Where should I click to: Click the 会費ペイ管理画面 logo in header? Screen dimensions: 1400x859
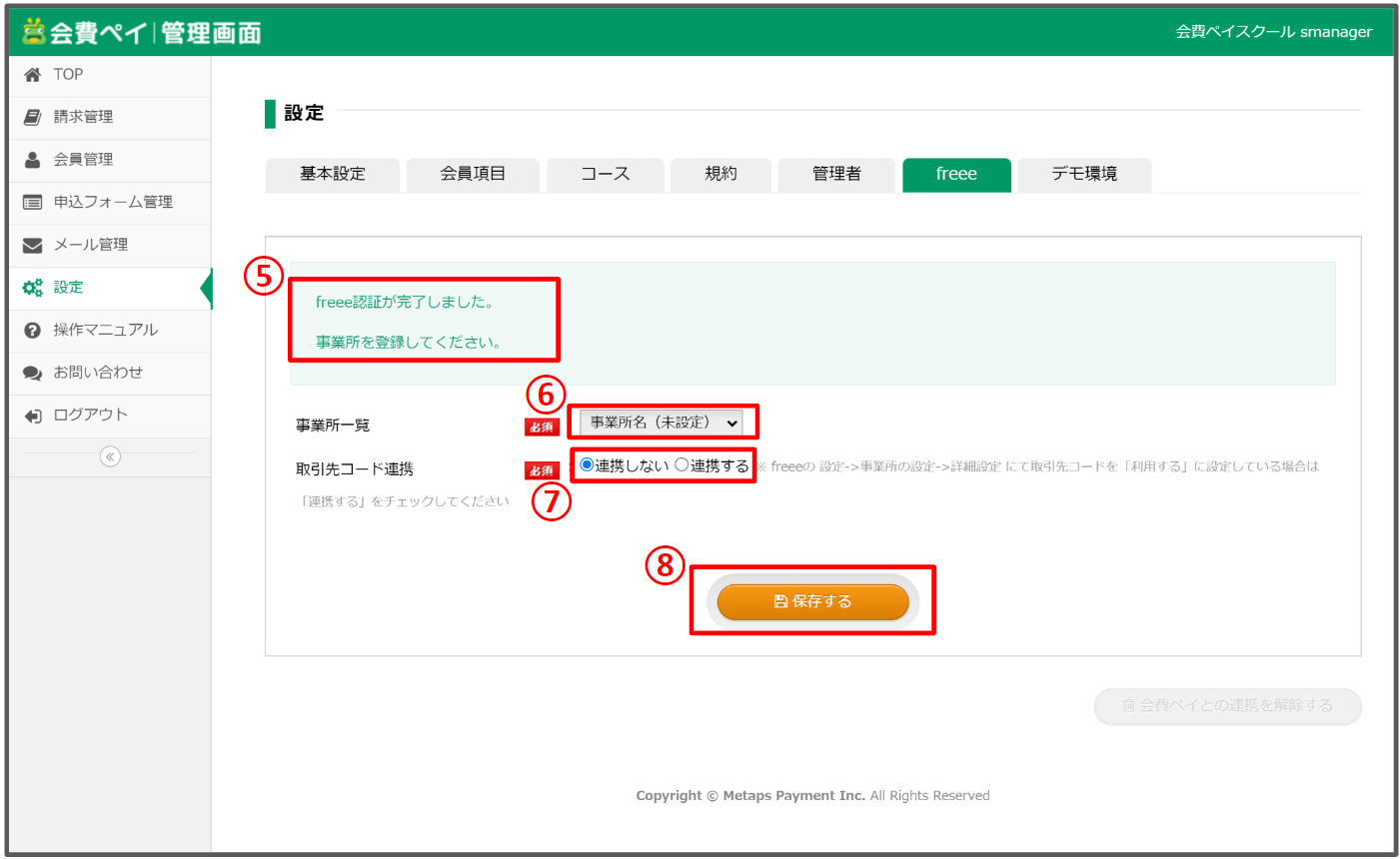(142, 32)
